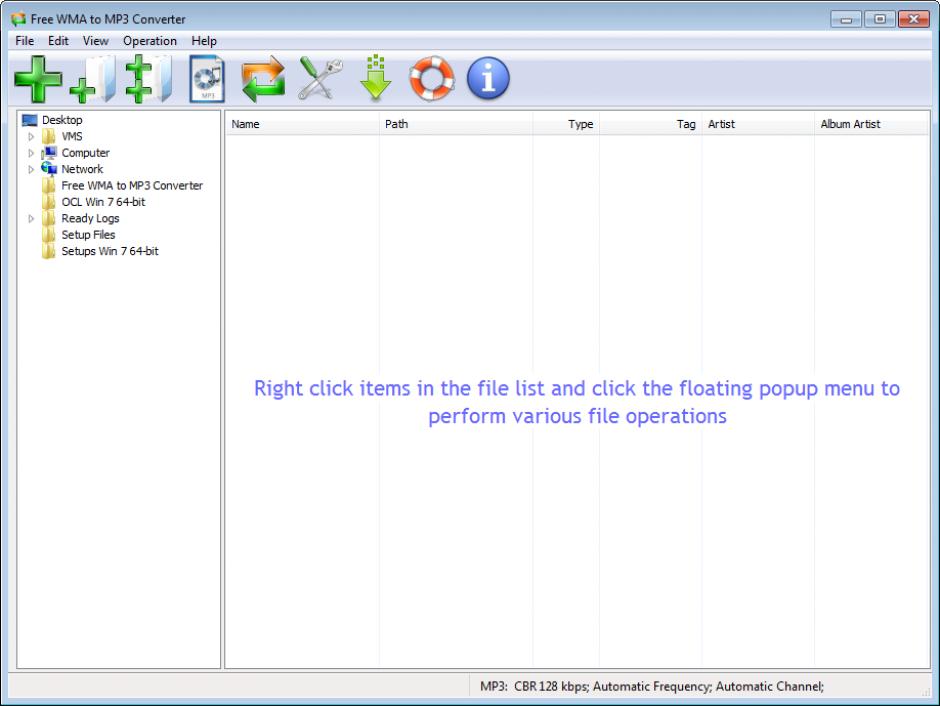The image size is (940, 706).
Task: Sort list by Path column header
Action: click(x=456, y=124)
